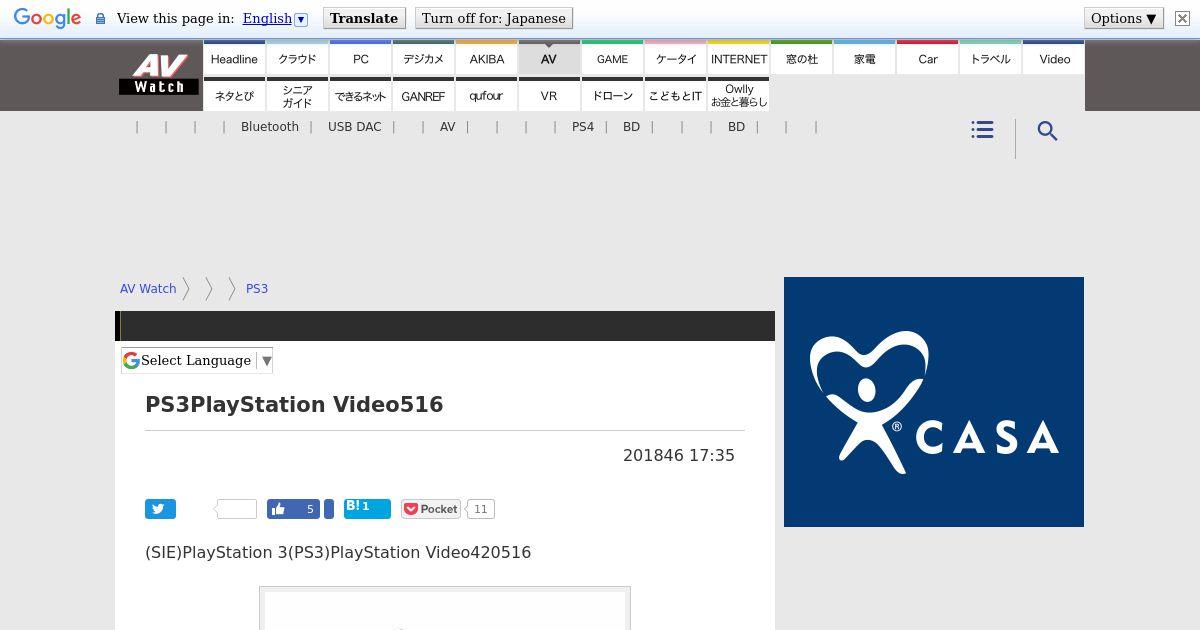Share article via Twitter bird button
The image size is (1200, 630).
(160, 509)
